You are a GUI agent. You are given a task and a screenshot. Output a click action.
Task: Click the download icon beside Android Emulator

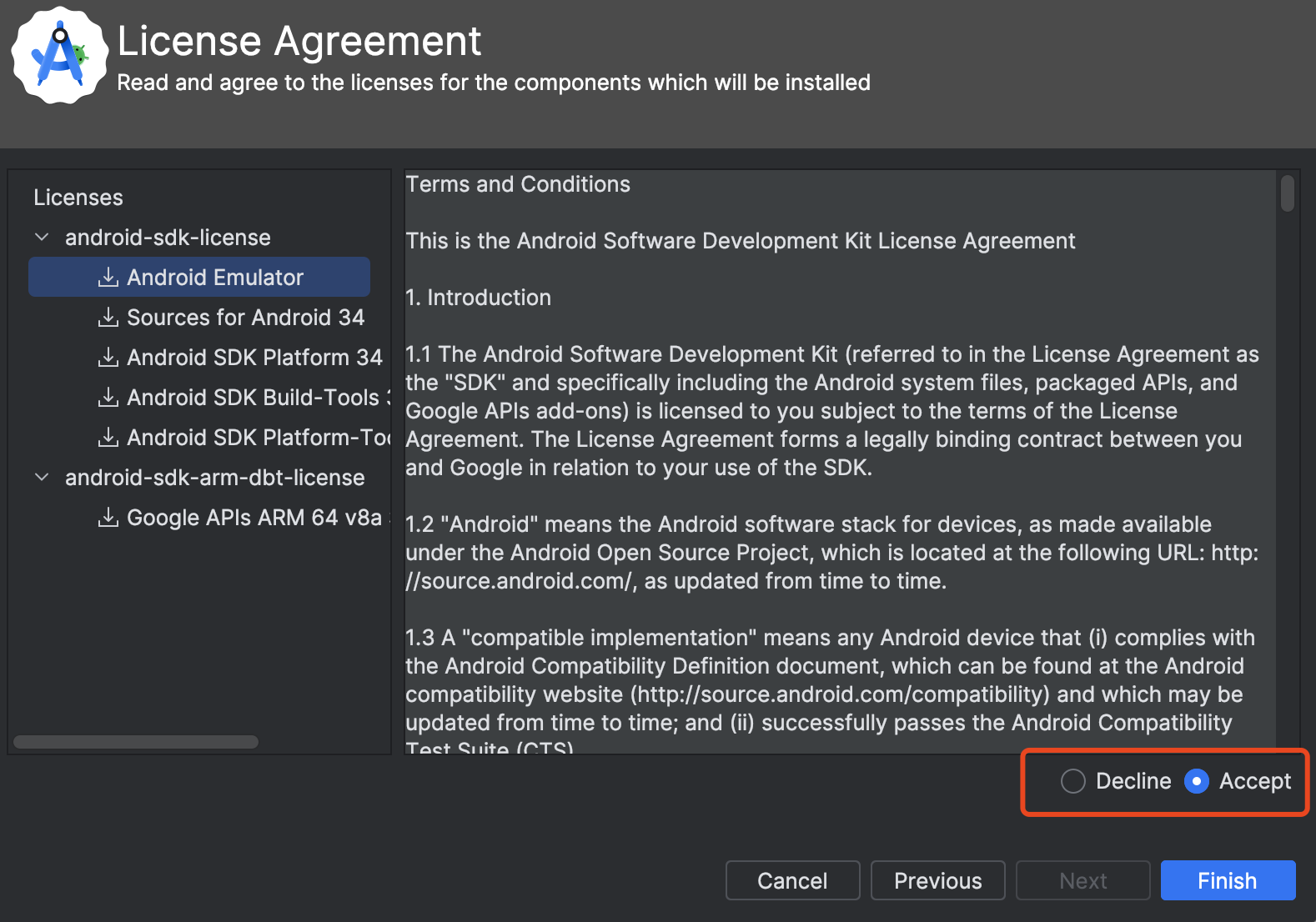108,277
